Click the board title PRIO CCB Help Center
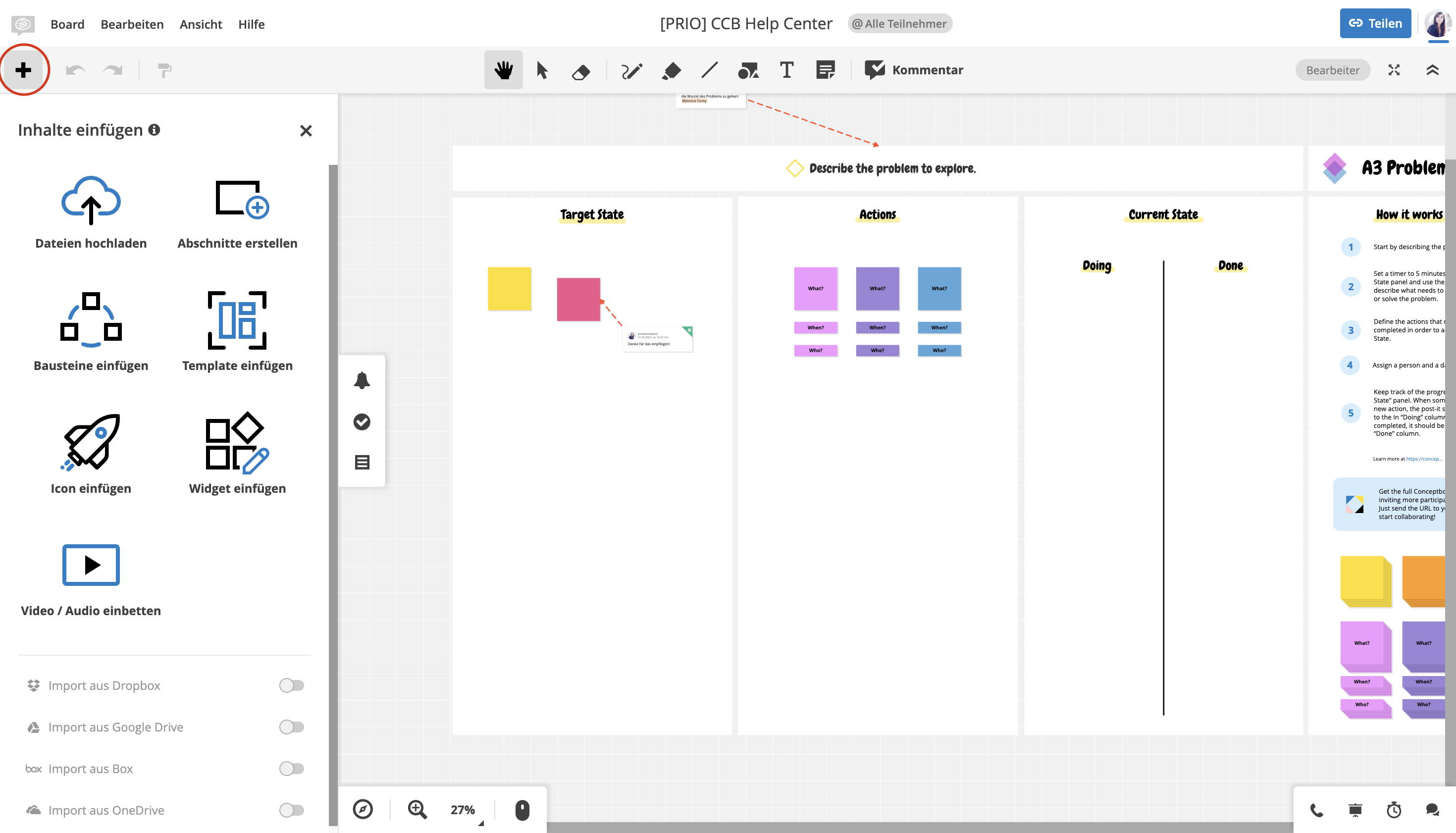 pyautogui.click(x=746, y=23)
